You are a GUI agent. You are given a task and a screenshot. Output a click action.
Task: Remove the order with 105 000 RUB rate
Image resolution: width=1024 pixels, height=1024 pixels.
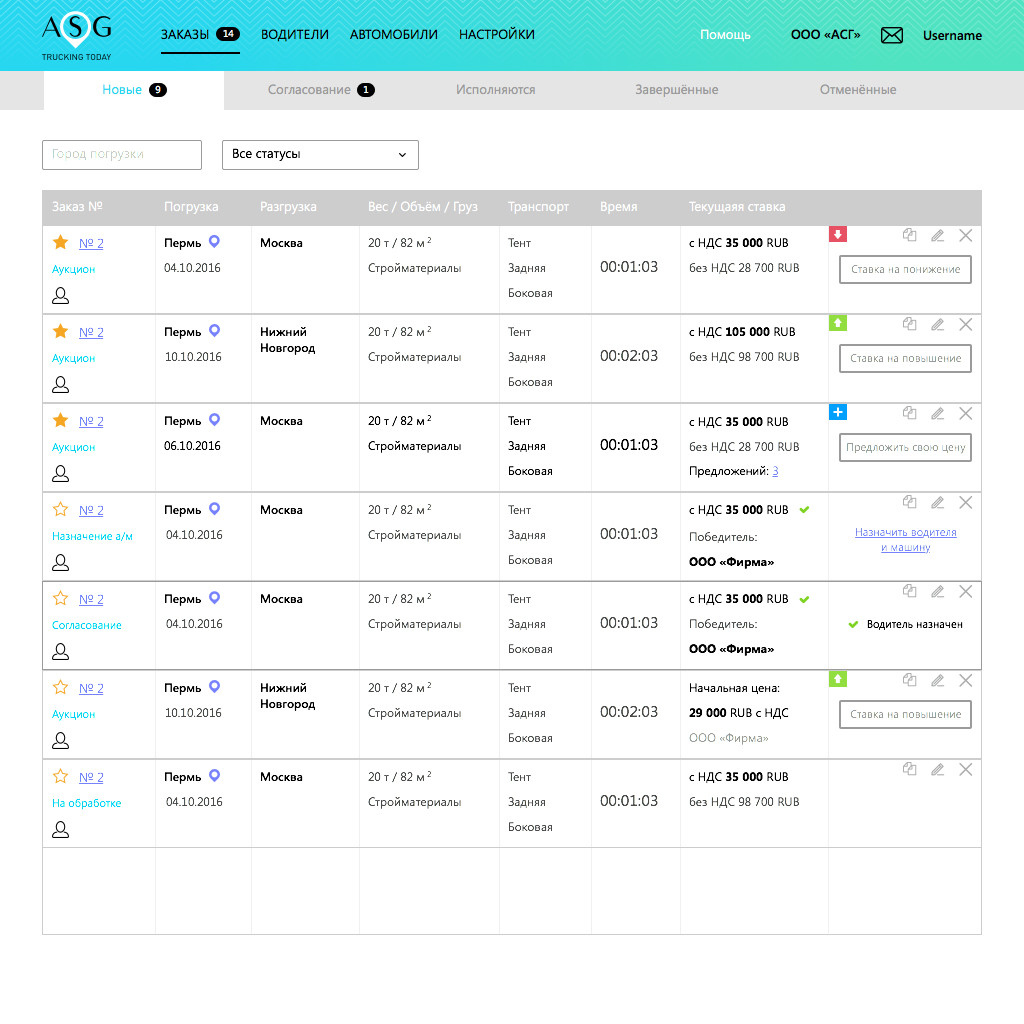pos(966,324)
